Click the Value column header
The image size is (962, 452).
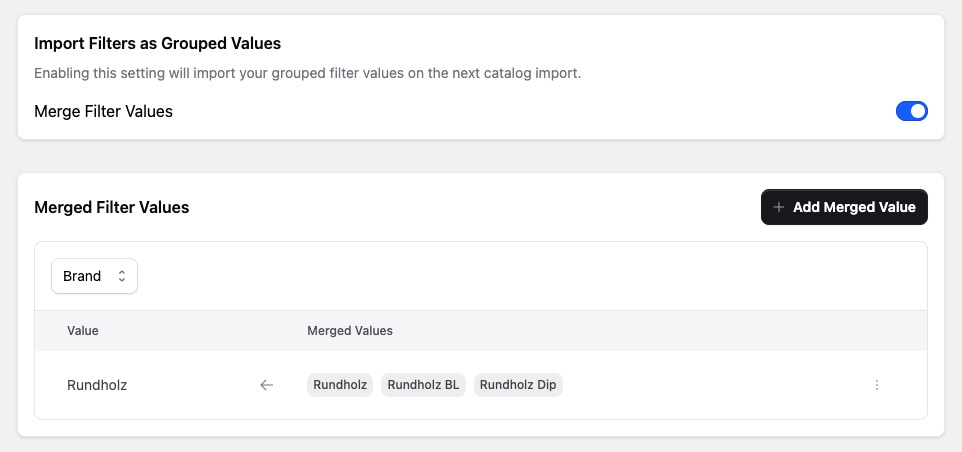83,330
